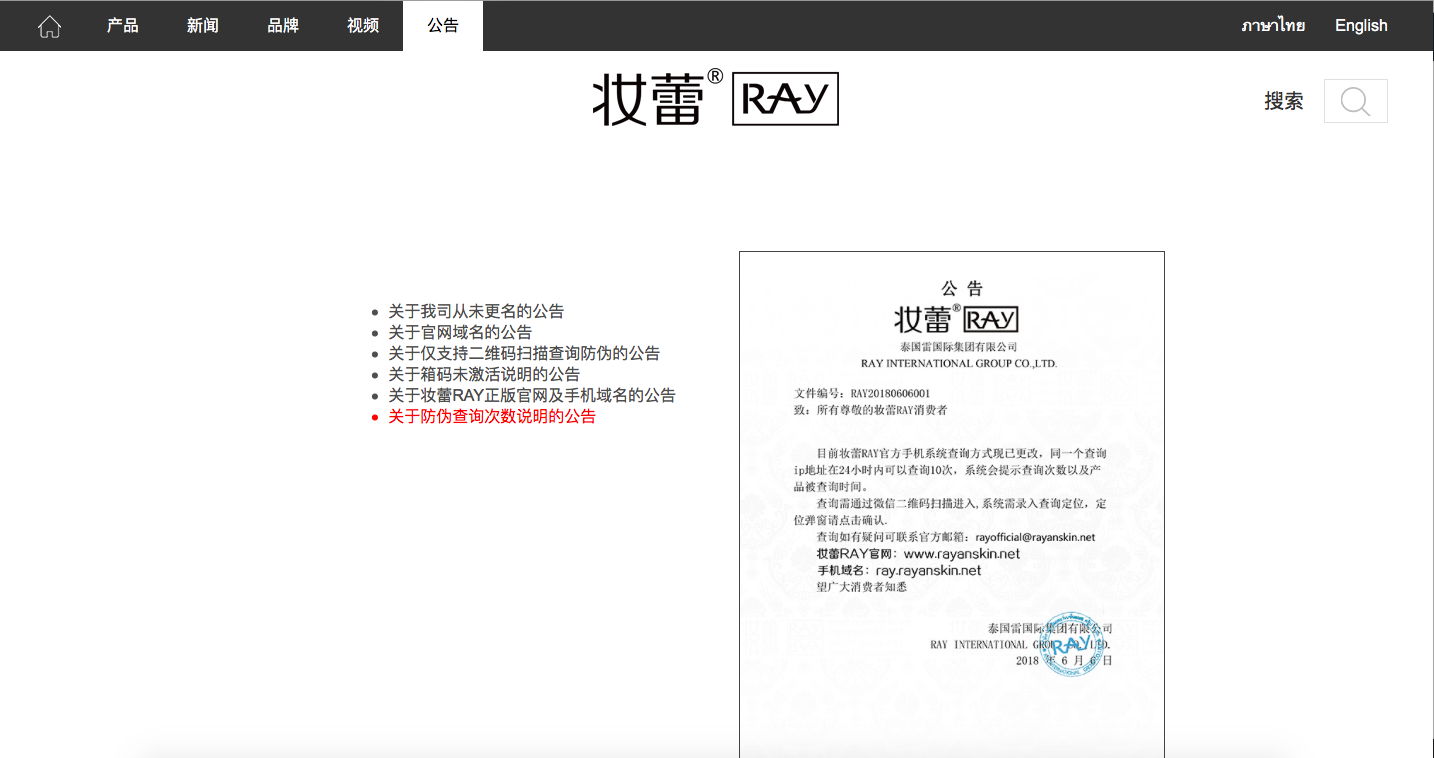Select 关于防伪查询次数说明的公告 in red

pos(491,416)
